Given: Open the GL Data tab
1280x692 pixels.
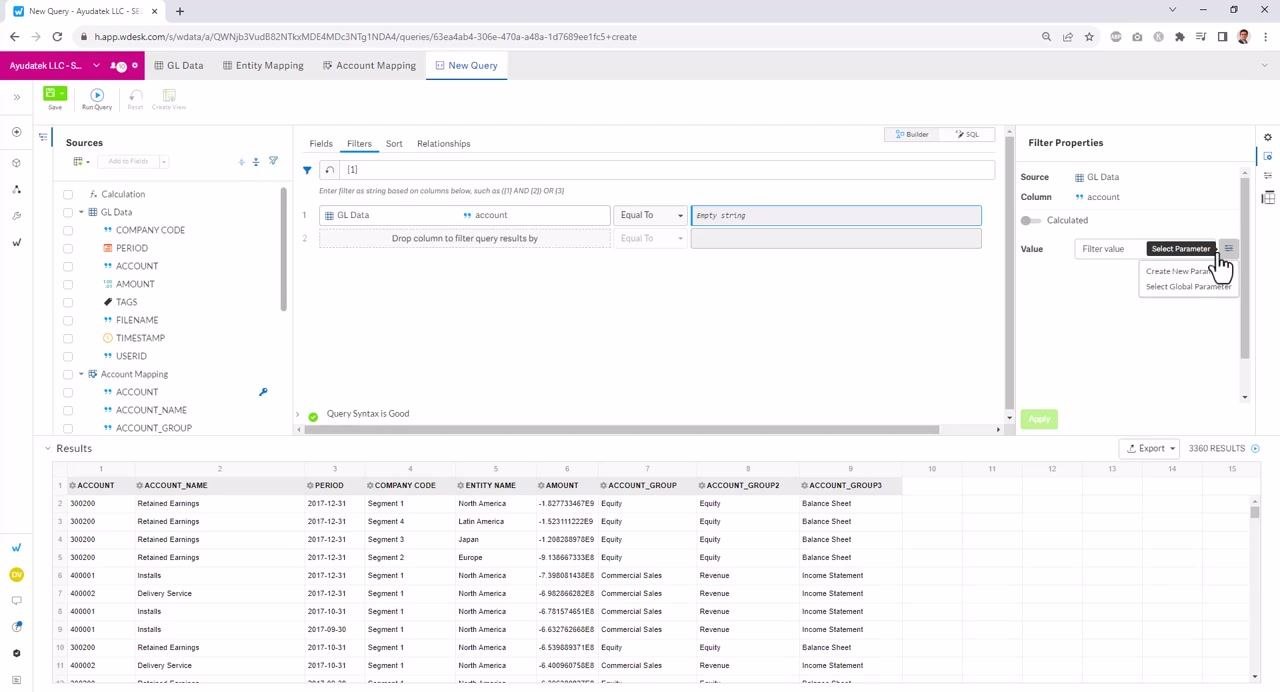Looking at the screenshot, I should coord(178,66).
